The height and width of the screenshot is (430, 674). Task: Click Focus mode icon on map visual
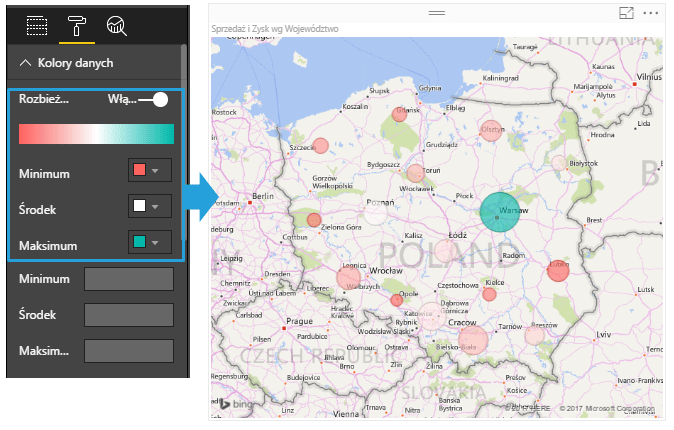(627, 13)
